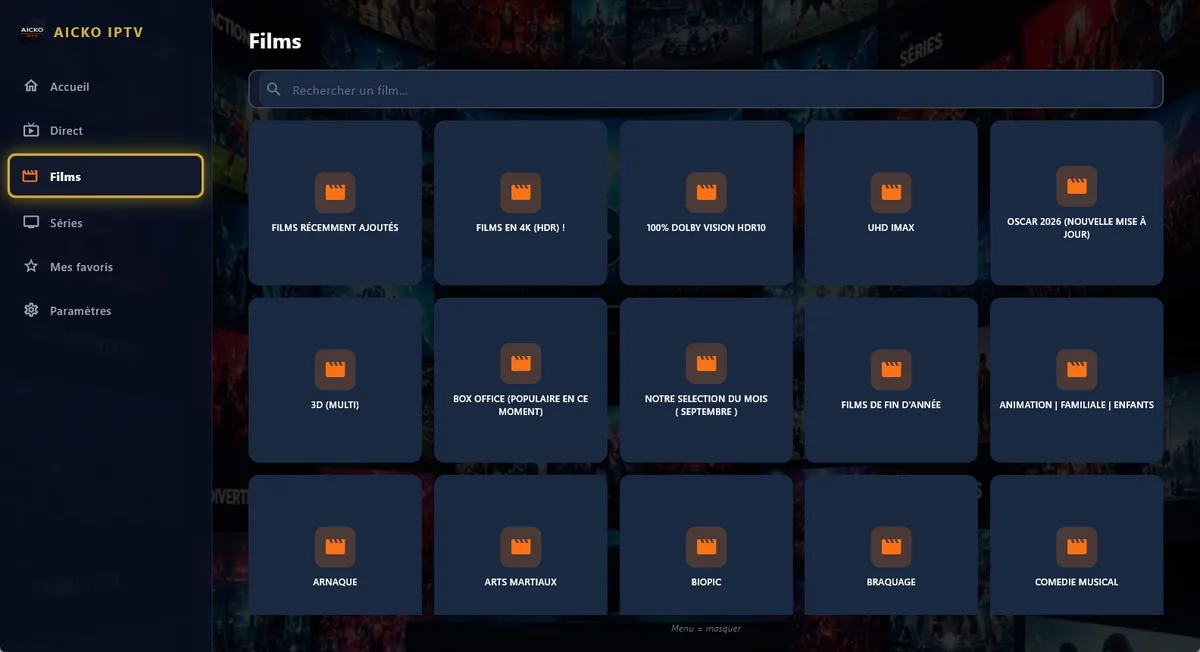Click the clapperboard icon of Box Office
The height and width of the screenshot is (652, 1200).
pos(521,363)
